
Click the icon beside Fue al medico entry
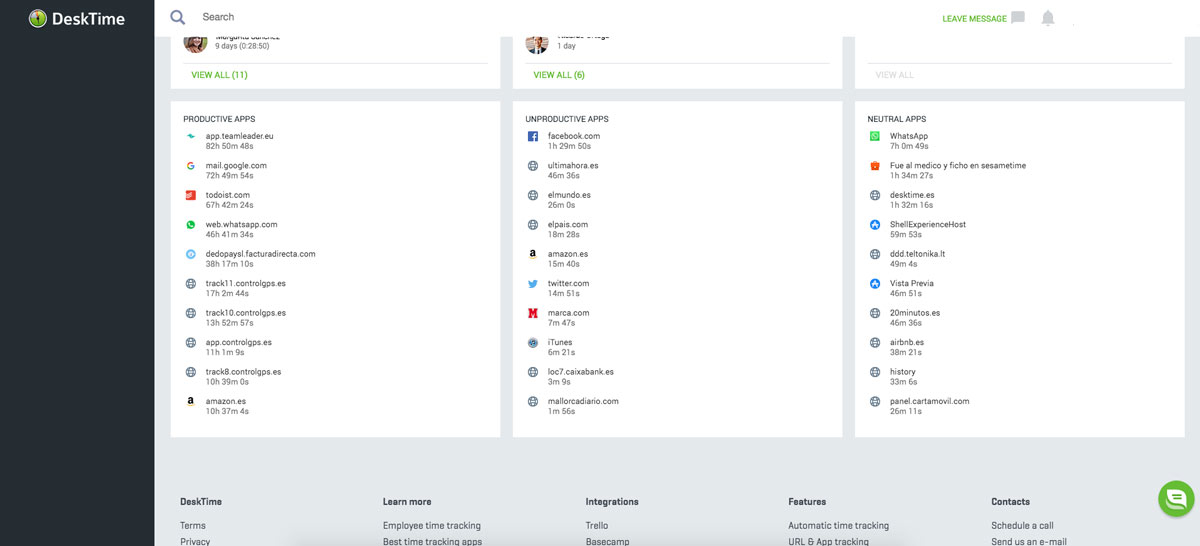click(x=875, y=166)
